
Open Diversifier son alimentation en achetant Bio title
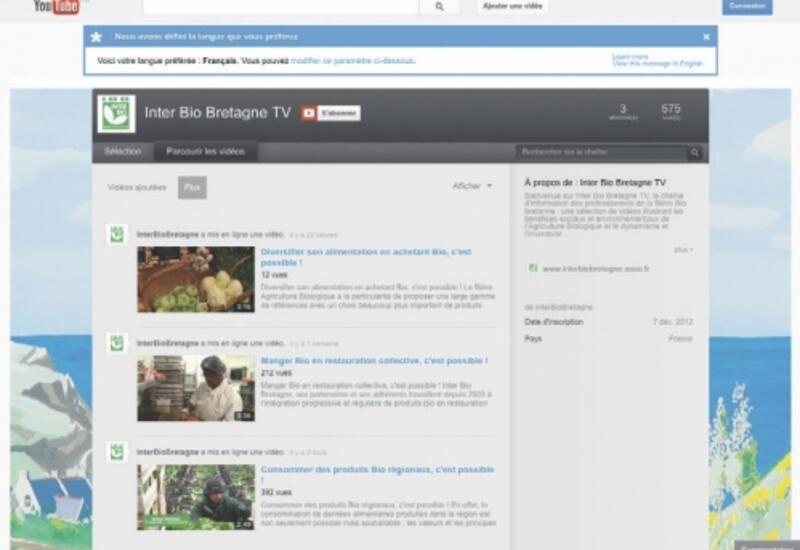366,257
